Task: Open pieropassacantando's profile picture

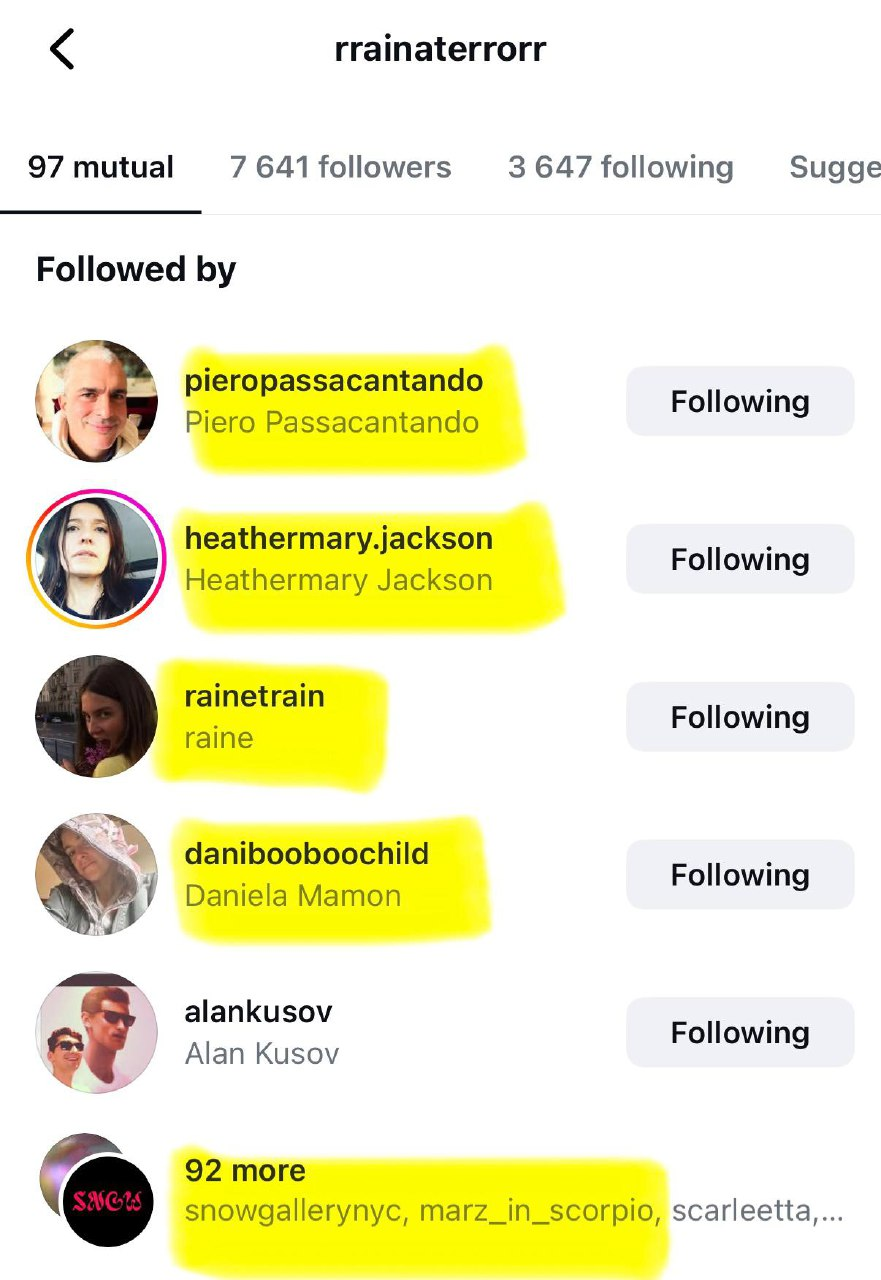Action: point(97,401)
